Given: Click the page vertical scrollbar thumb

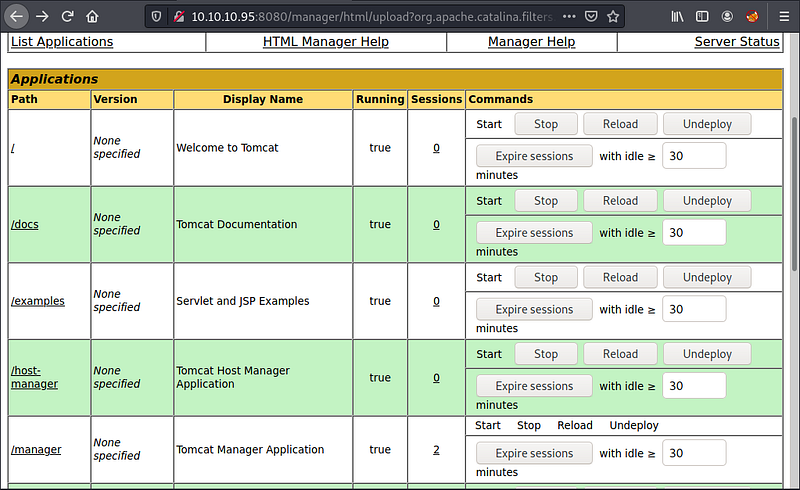Looking at the screenshot, I should (x=794, y=194).
